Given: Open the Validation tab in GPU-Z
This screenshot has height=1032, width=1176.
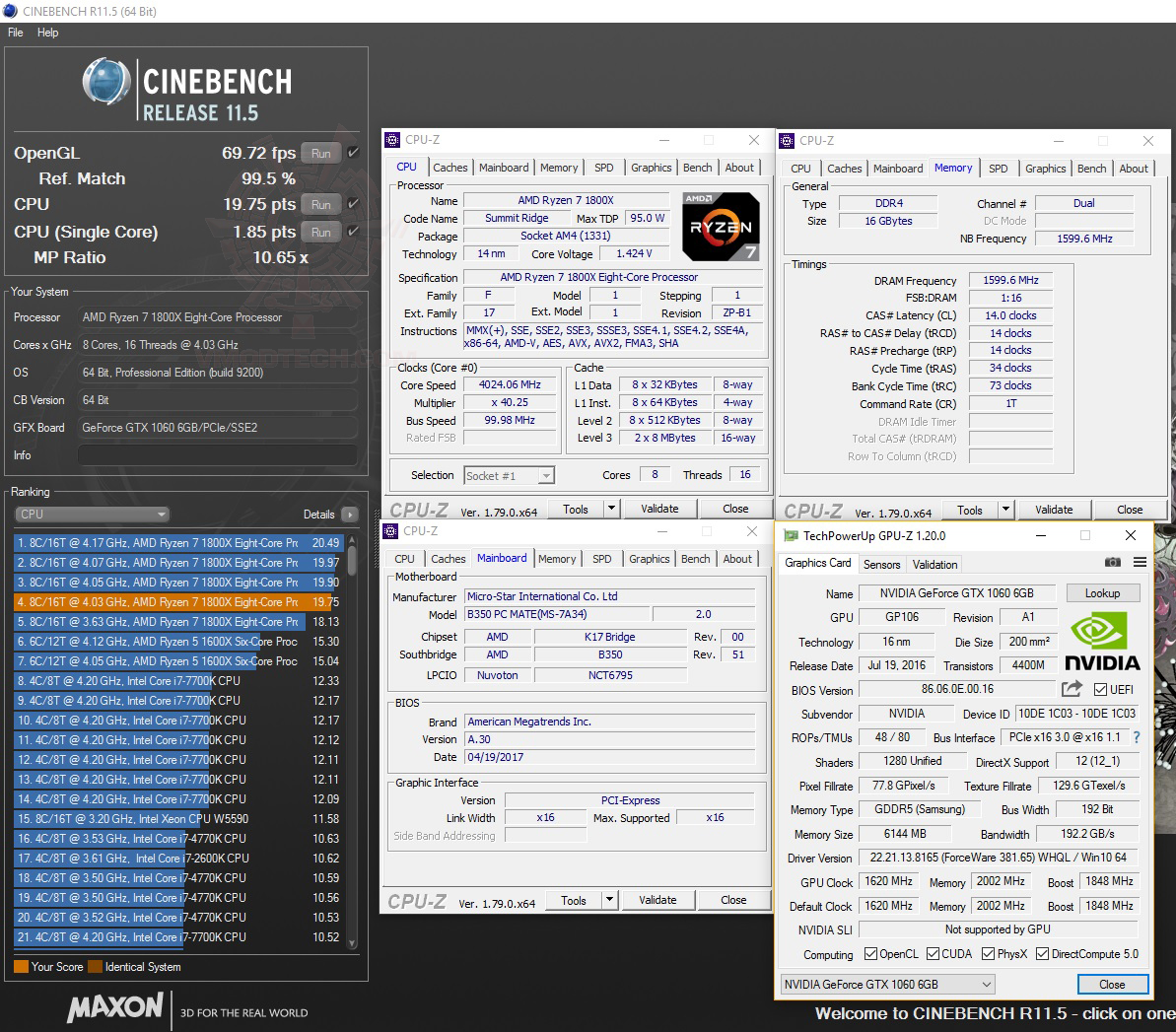Looking at the screenshot, I should pyautogui.click(x=935, y=564).
